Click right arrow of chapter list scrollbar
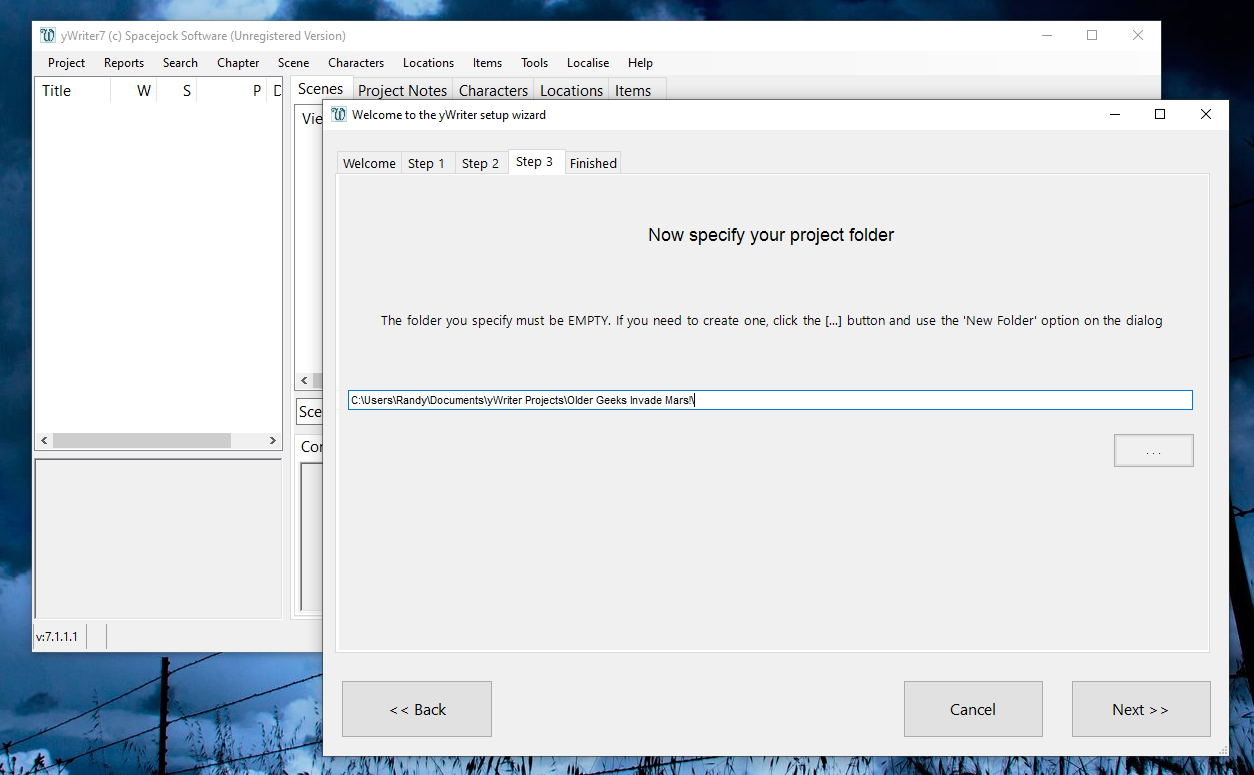 273,440
